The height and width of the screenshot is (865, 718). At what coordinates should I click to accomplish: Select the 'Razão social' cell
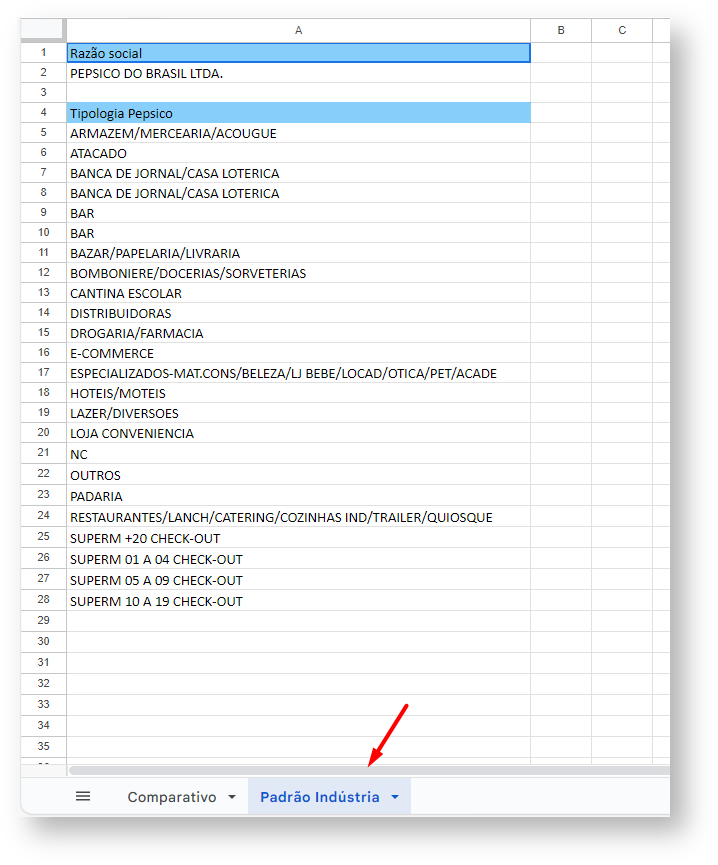298,53
